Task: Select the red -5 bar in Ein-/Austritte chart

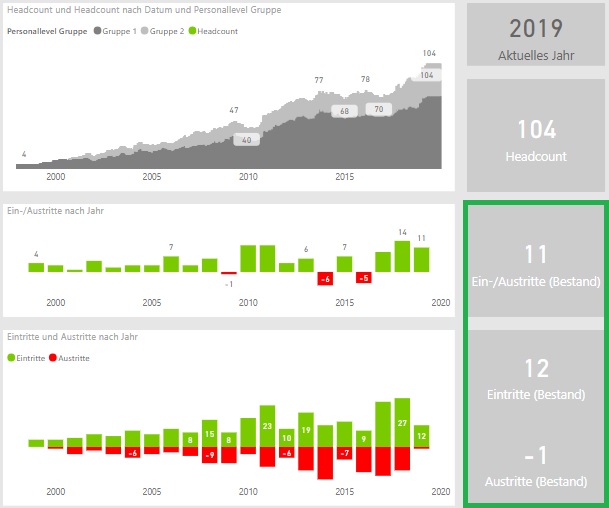Action: pyautogui.click(x=364, y=277)
